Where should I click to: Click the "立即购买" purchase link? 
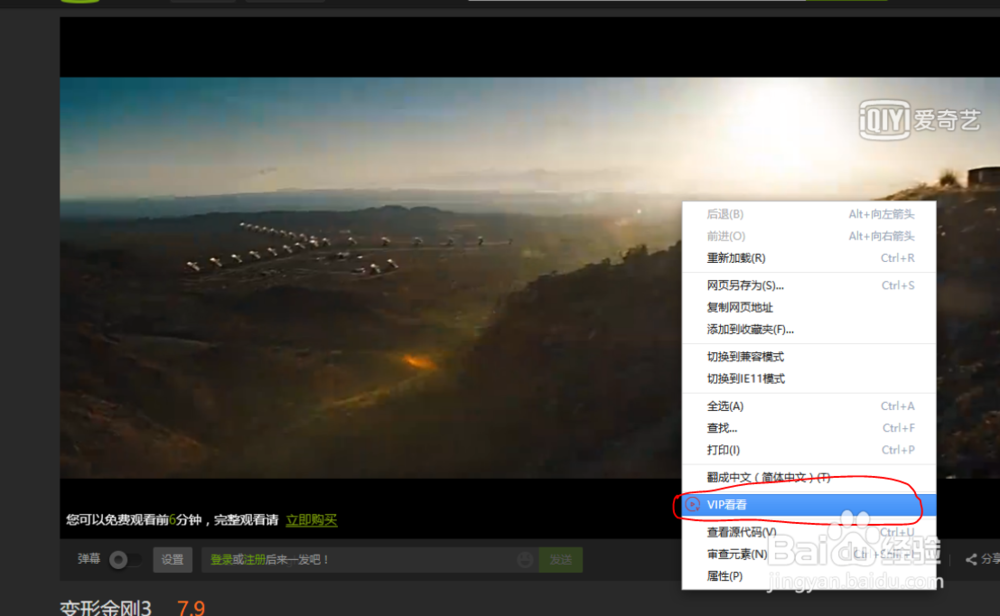pyautogui.click(x=311, y=520)
